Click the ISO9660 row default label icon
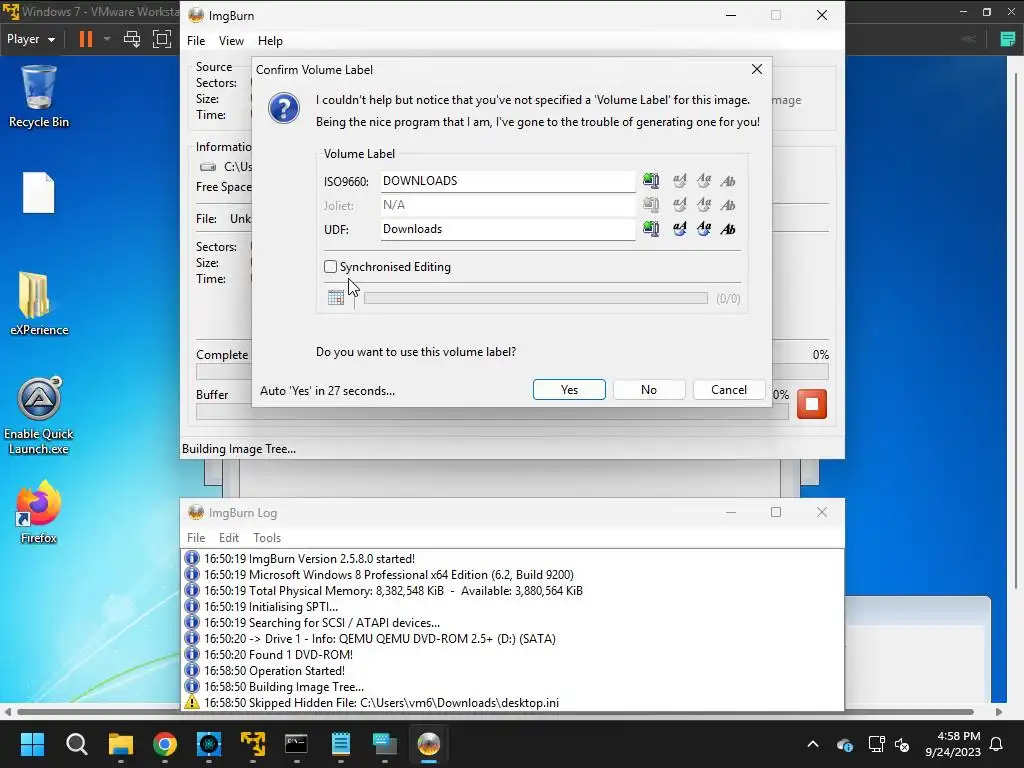 [x=651, y=181]
